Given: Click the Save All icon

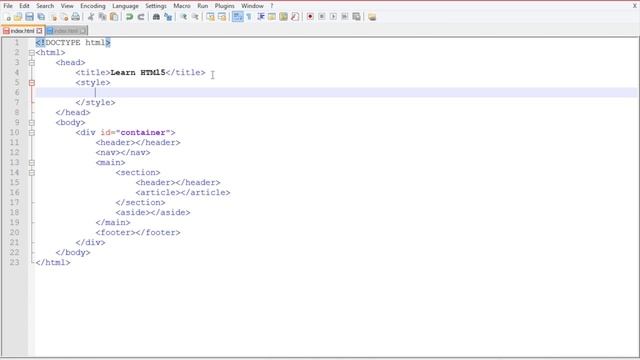Looking at the screenshot, I should click(41, 17).
